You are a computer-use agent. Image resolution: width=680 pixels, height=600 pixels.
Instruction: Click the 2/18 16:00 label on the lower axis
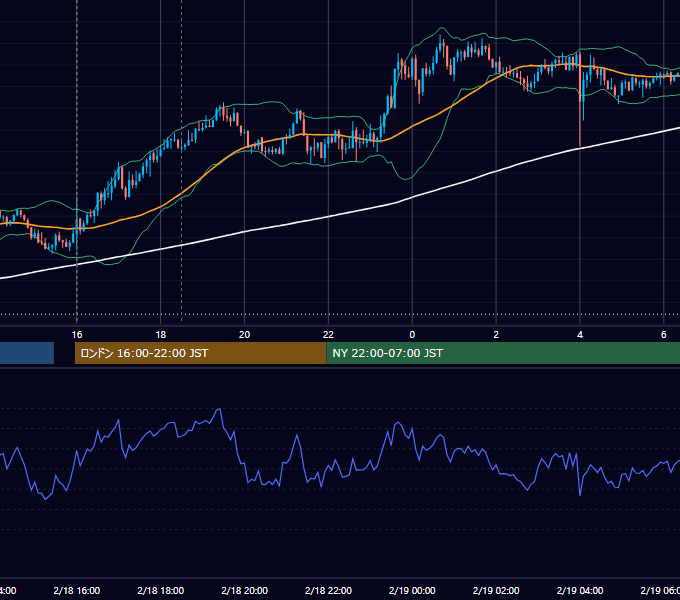click(x=77, y=590)
